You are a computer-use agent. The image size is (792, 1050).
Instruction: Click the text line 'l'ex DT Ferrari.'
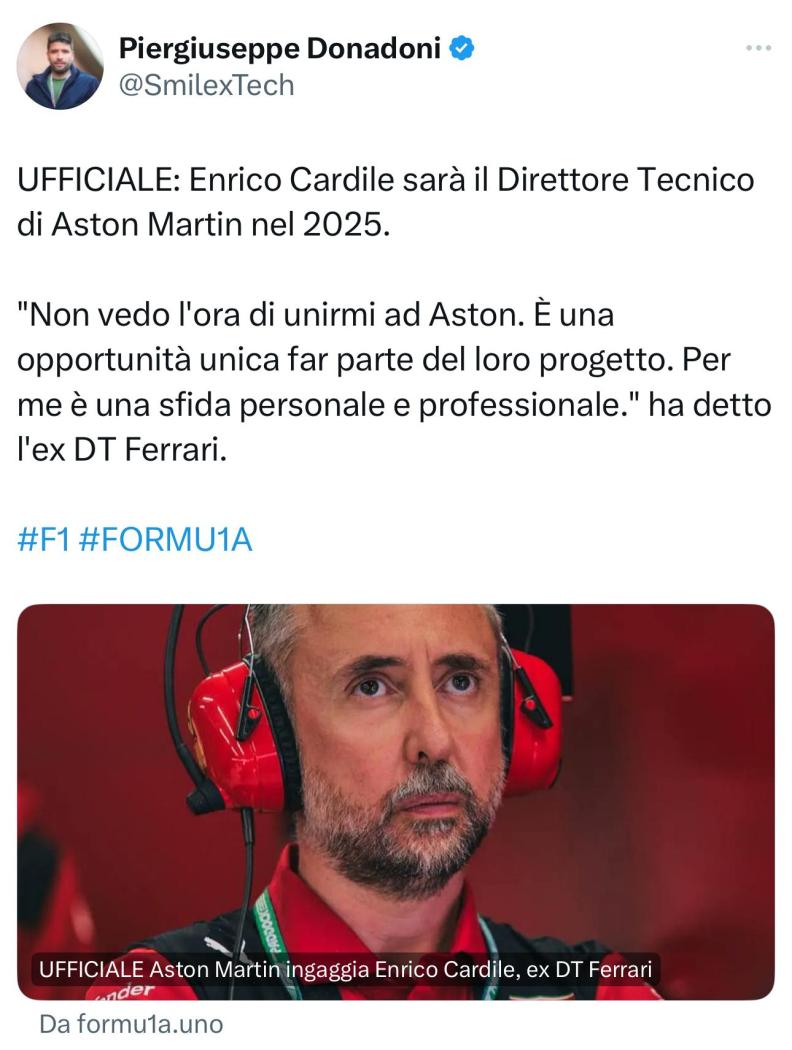[122, 451]
